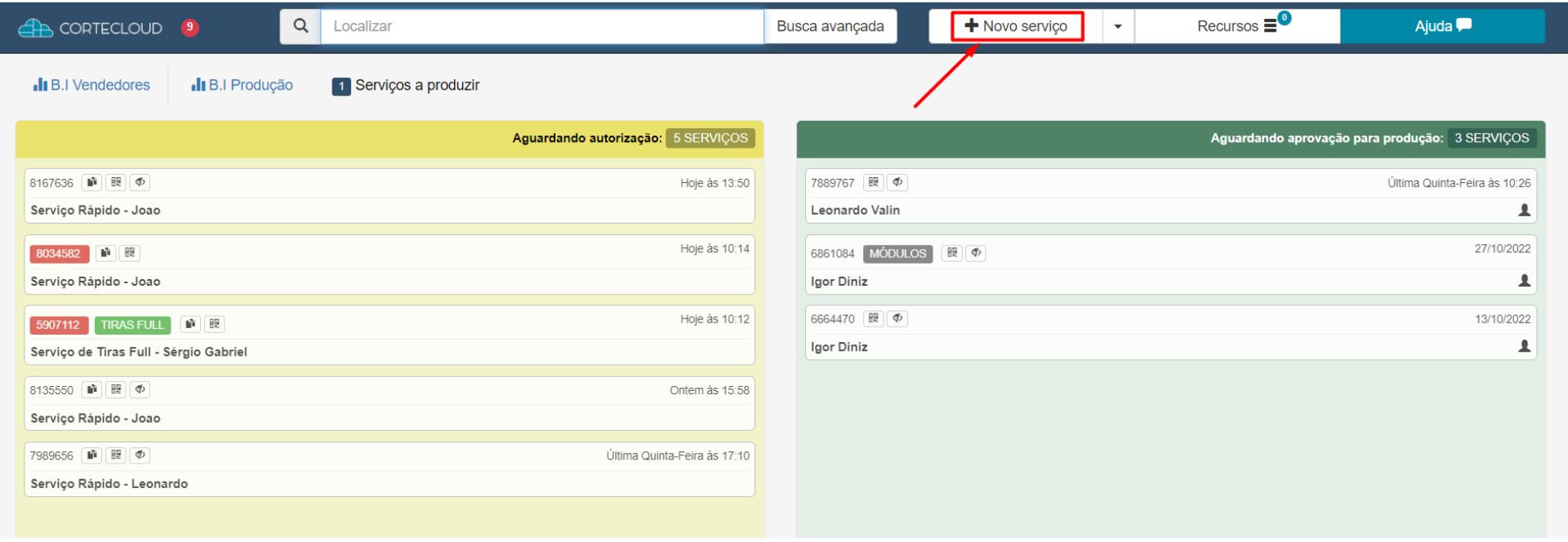
Task: Click service number 7889767
Action: pyautogui.click(x=832, y=183)
